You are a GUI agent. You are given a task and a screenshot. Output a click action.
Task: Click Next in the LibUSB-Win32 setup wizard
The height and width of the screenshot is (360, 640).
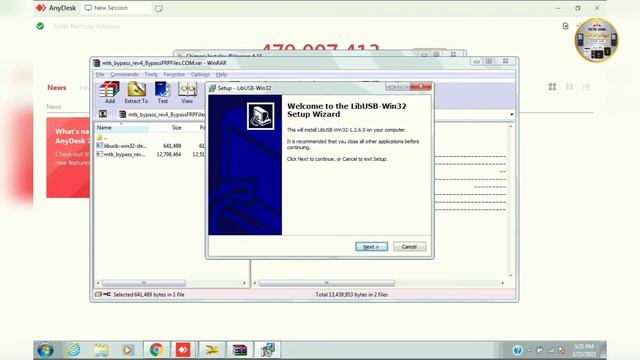click(371, 247)
